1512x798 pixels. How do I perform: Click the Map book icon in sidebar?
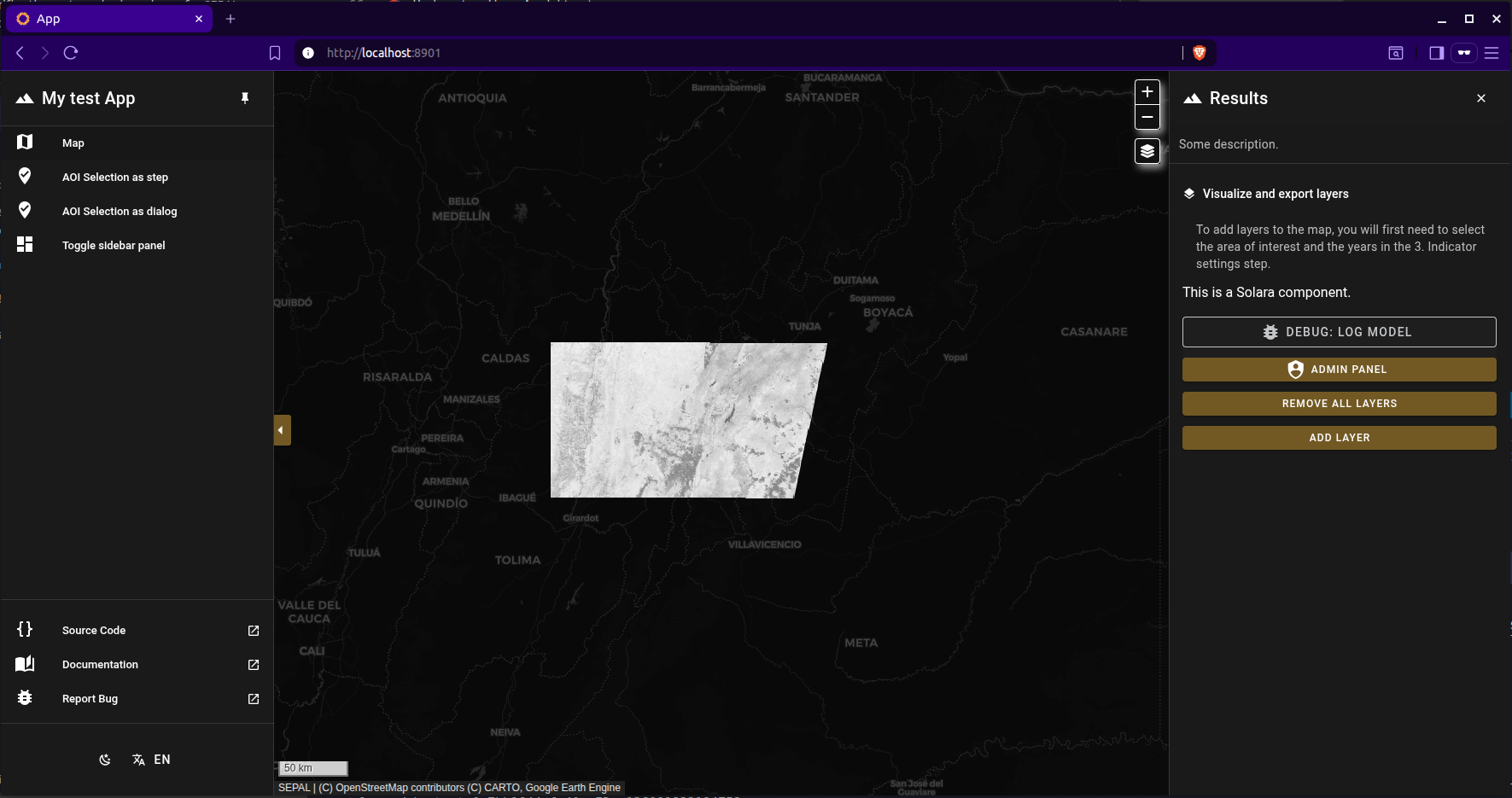coord(25,143)
